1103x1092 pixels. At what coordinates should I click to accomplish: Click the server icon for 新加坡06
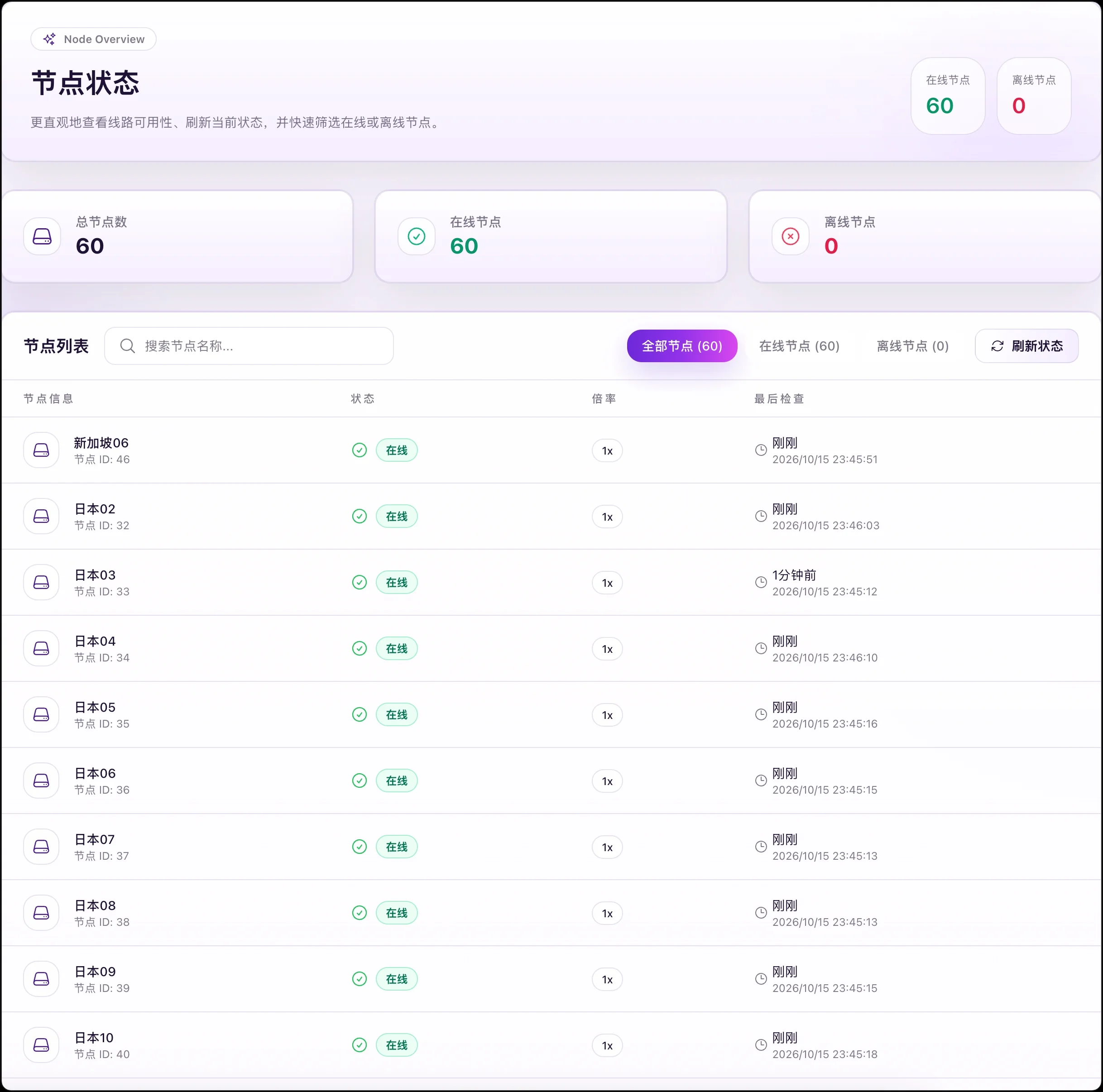[x=41, y=450]
